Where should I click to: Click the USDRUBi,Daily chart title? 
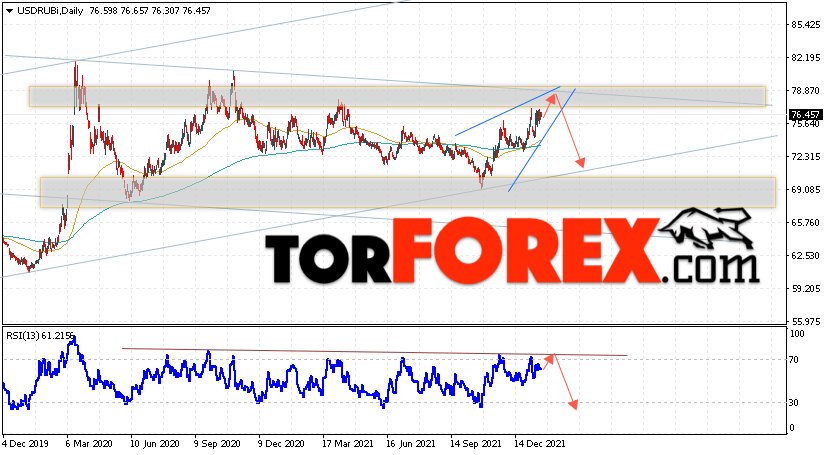pos(47,8)
